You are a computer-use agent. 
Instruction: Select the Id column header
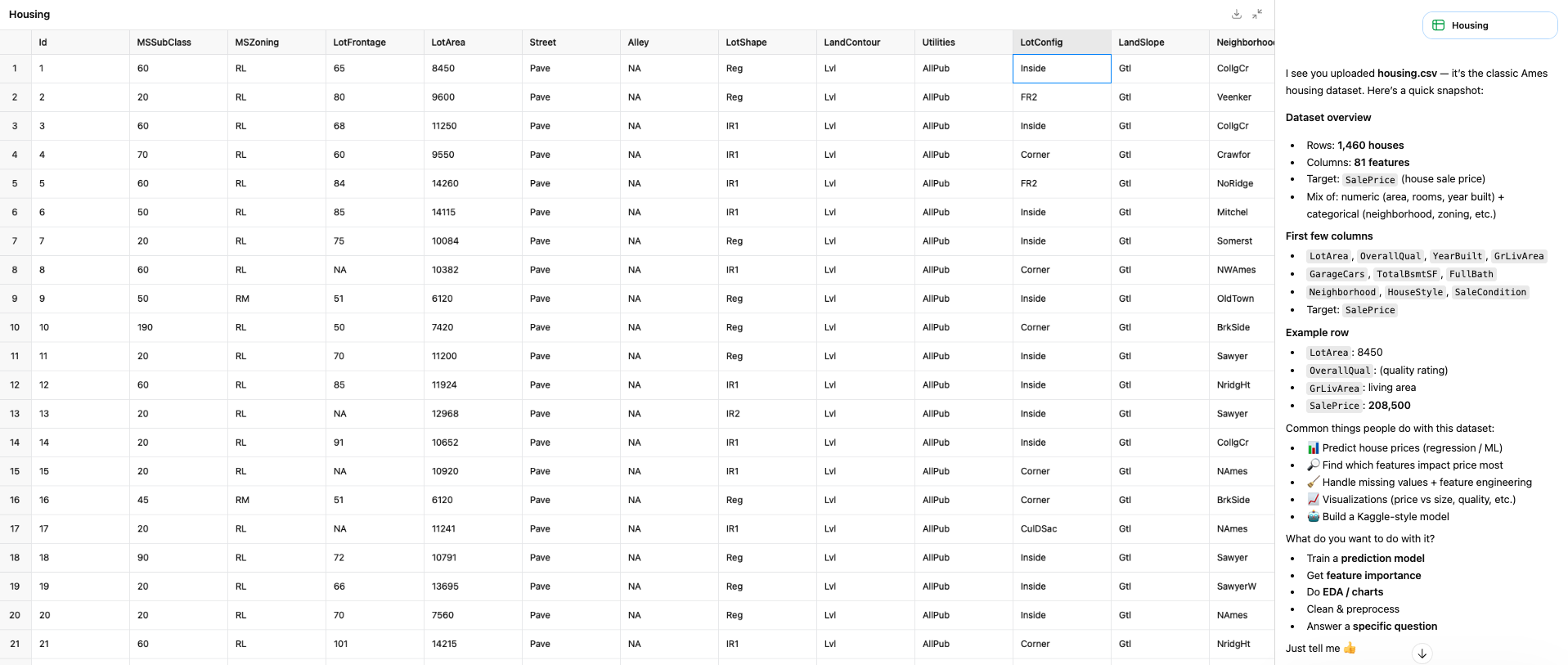tap(80, 43)
